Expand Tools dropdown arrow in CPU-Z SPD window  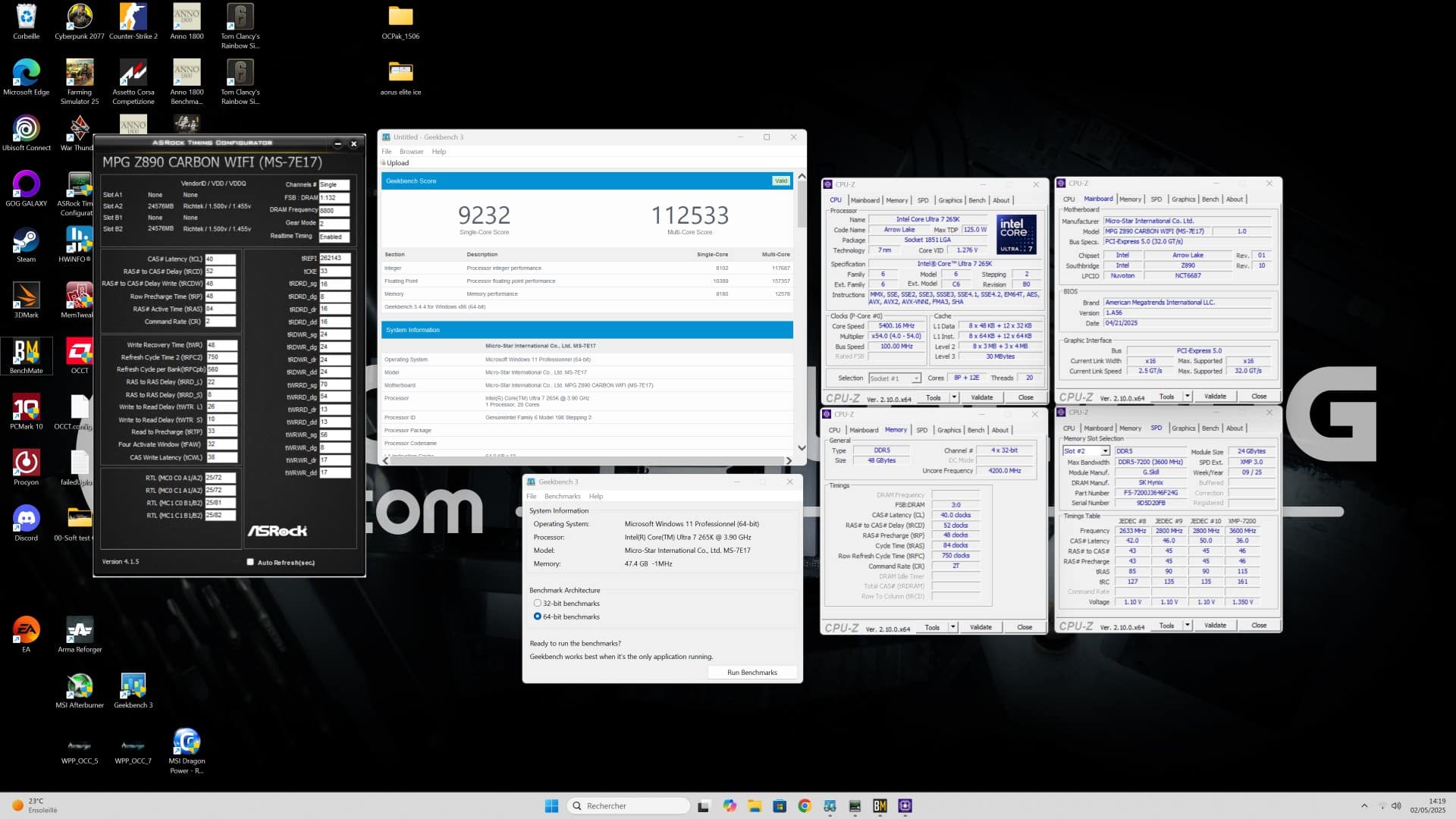1188,626
